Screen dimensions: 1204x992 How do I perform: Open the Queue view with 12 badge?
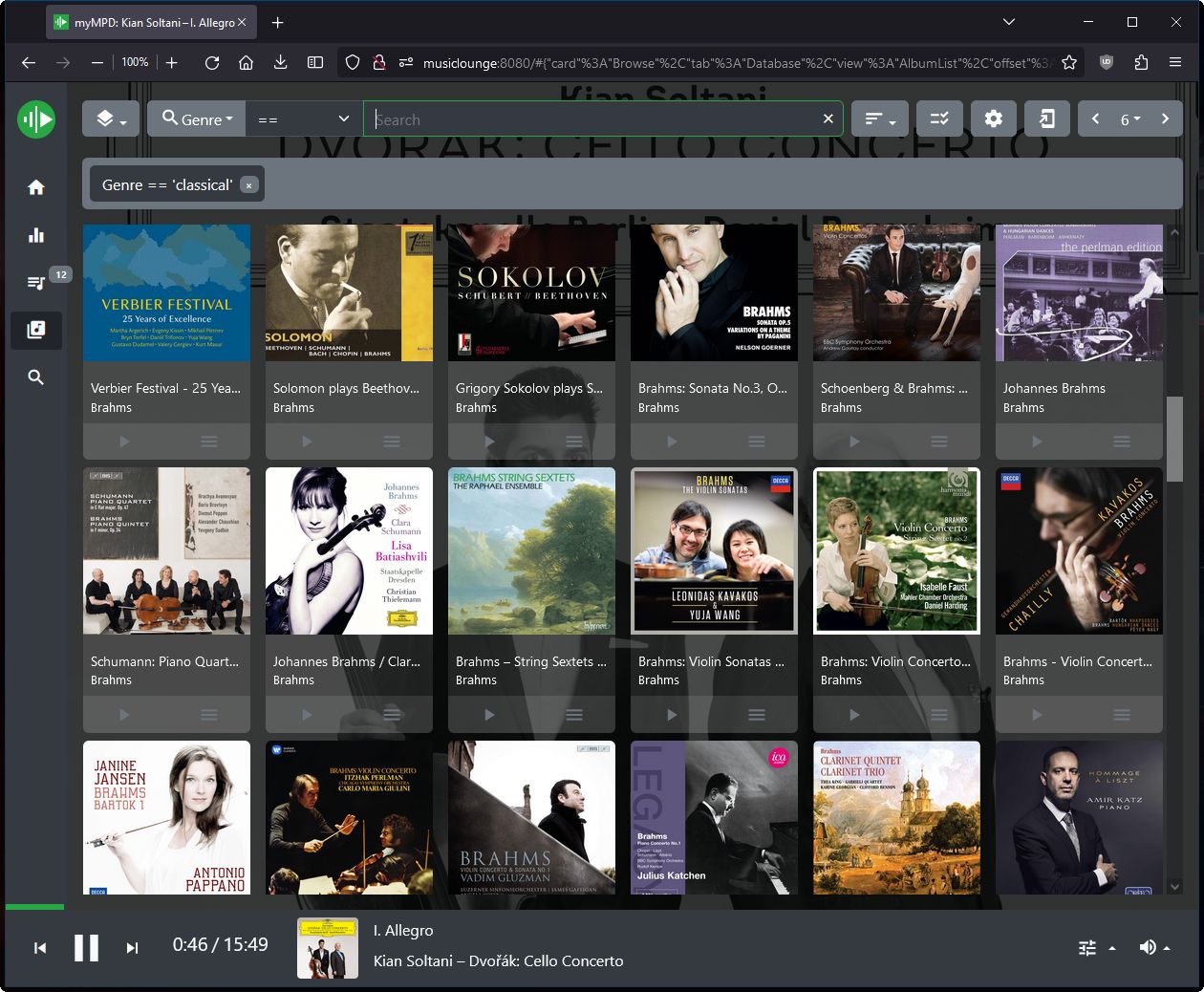[x=36, y=282]
